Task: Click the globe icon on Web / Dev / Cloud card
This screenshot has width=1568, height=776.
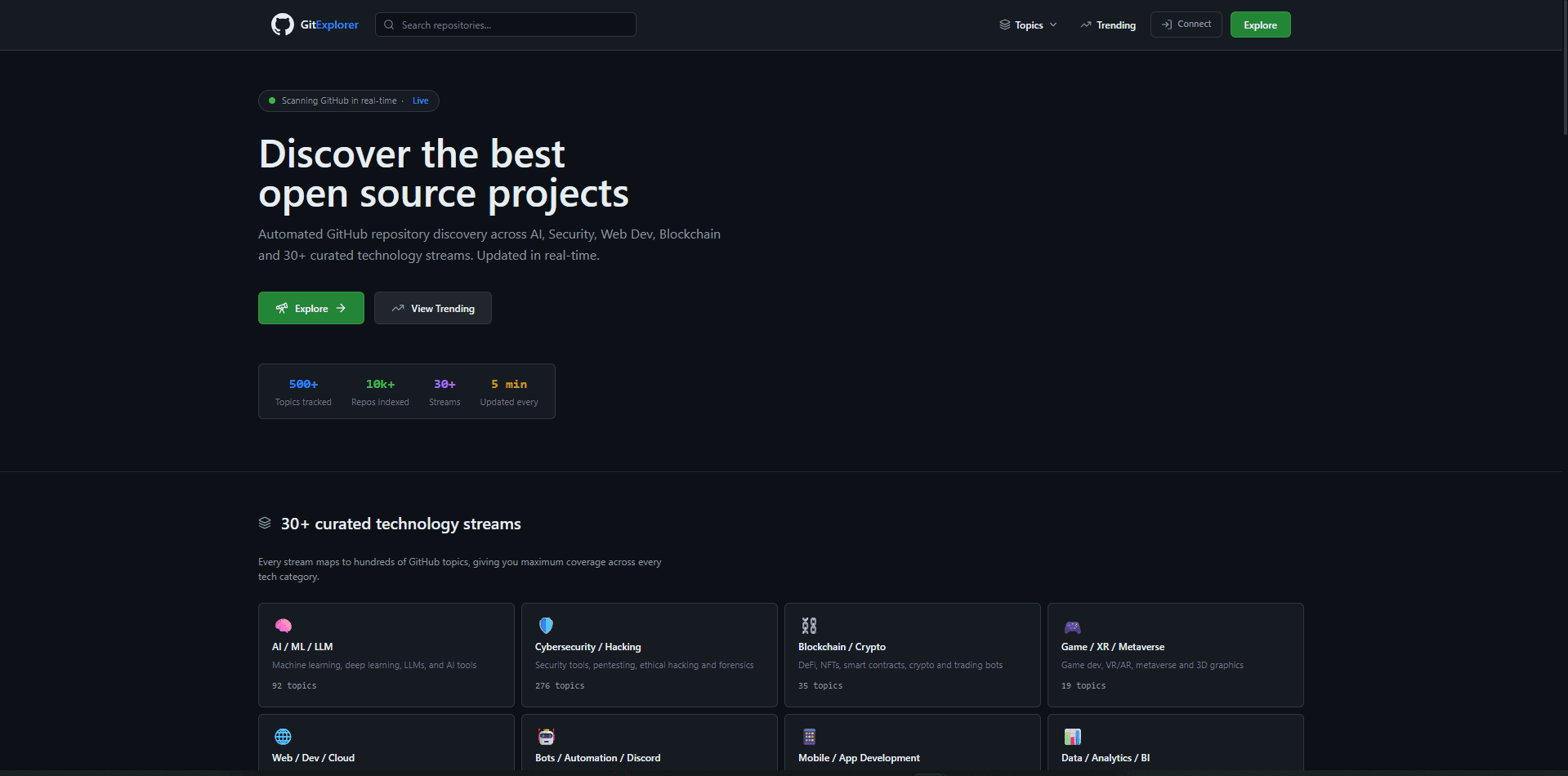Action: click(283, 737)
